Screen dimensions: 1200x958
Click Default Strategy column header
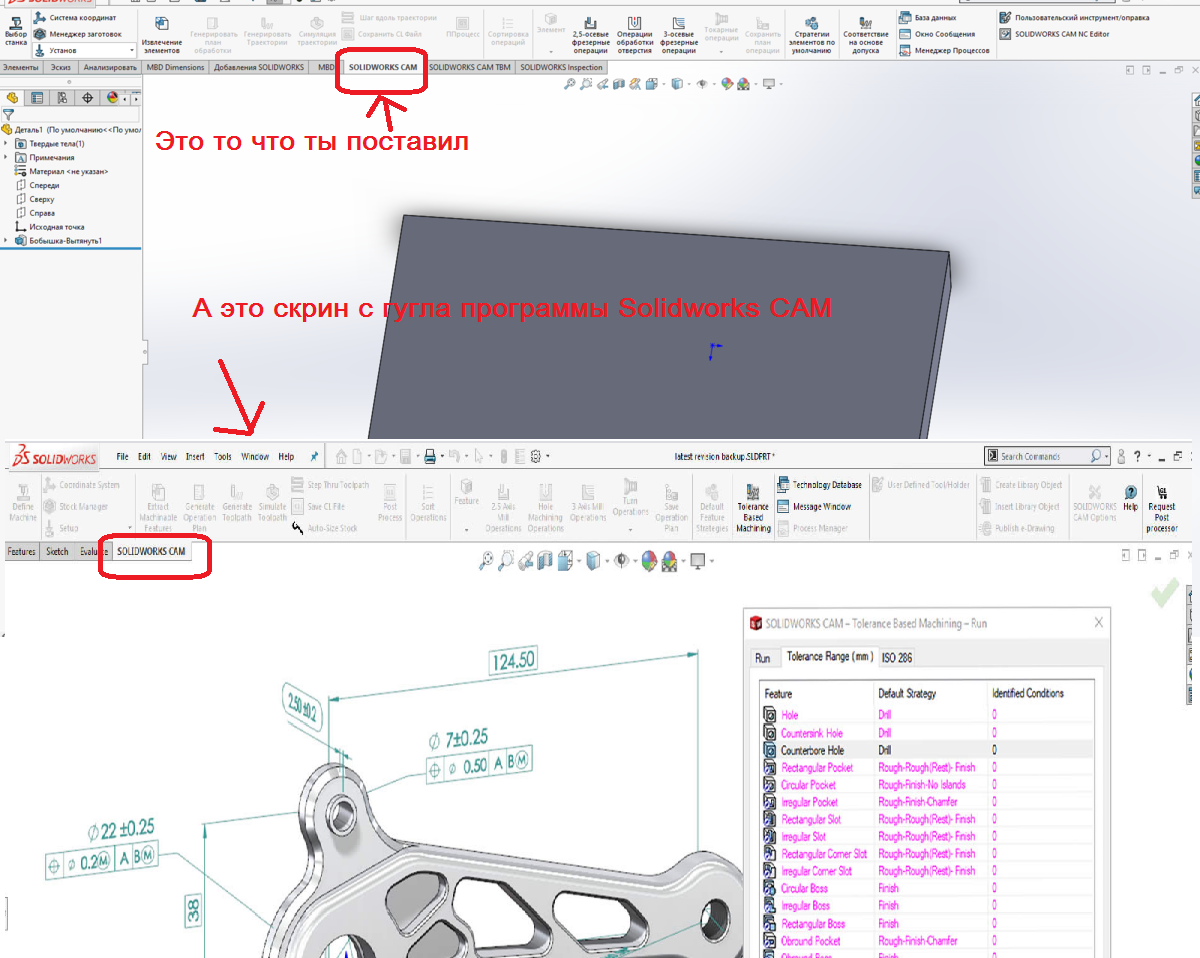coord(907,693)
